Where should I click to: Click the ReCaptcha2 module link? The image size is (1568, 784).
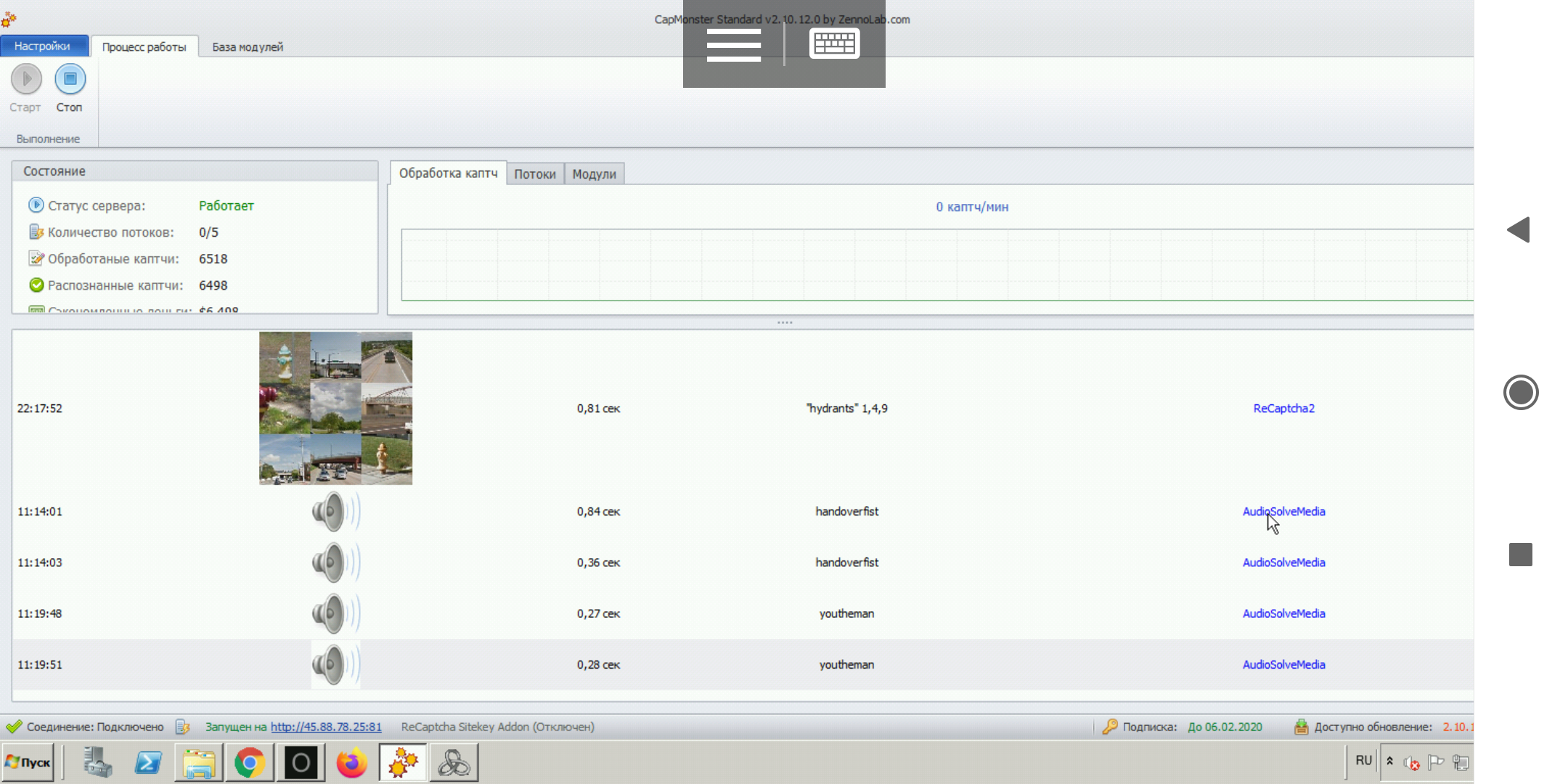pos(1283,409)
